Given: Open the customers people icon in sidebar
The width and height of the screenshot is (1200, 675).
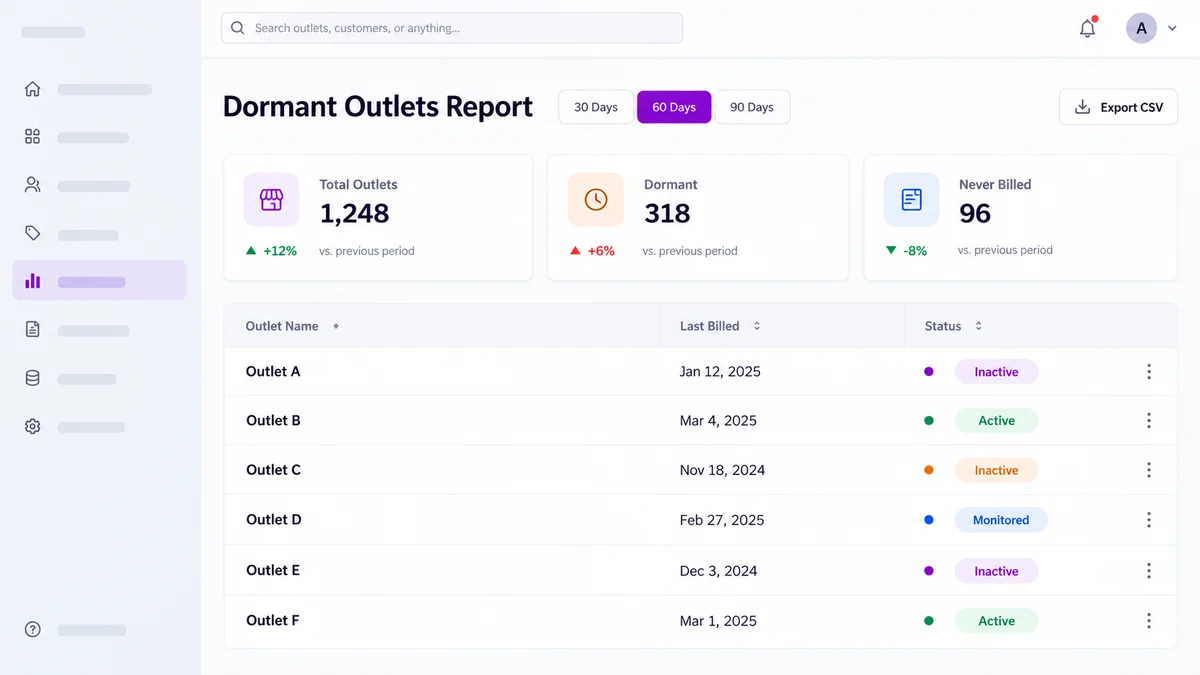Looking at the screenshot, I should tap(33, 185).
